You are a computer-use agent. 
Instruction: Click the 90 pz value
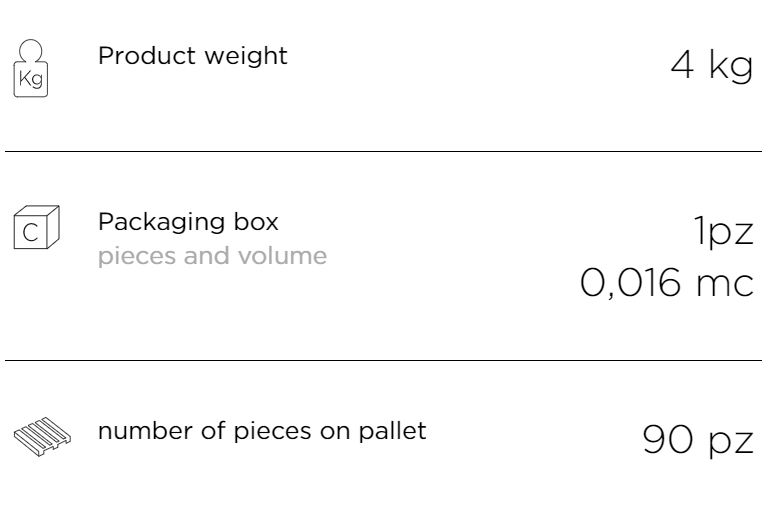point(698,440)
